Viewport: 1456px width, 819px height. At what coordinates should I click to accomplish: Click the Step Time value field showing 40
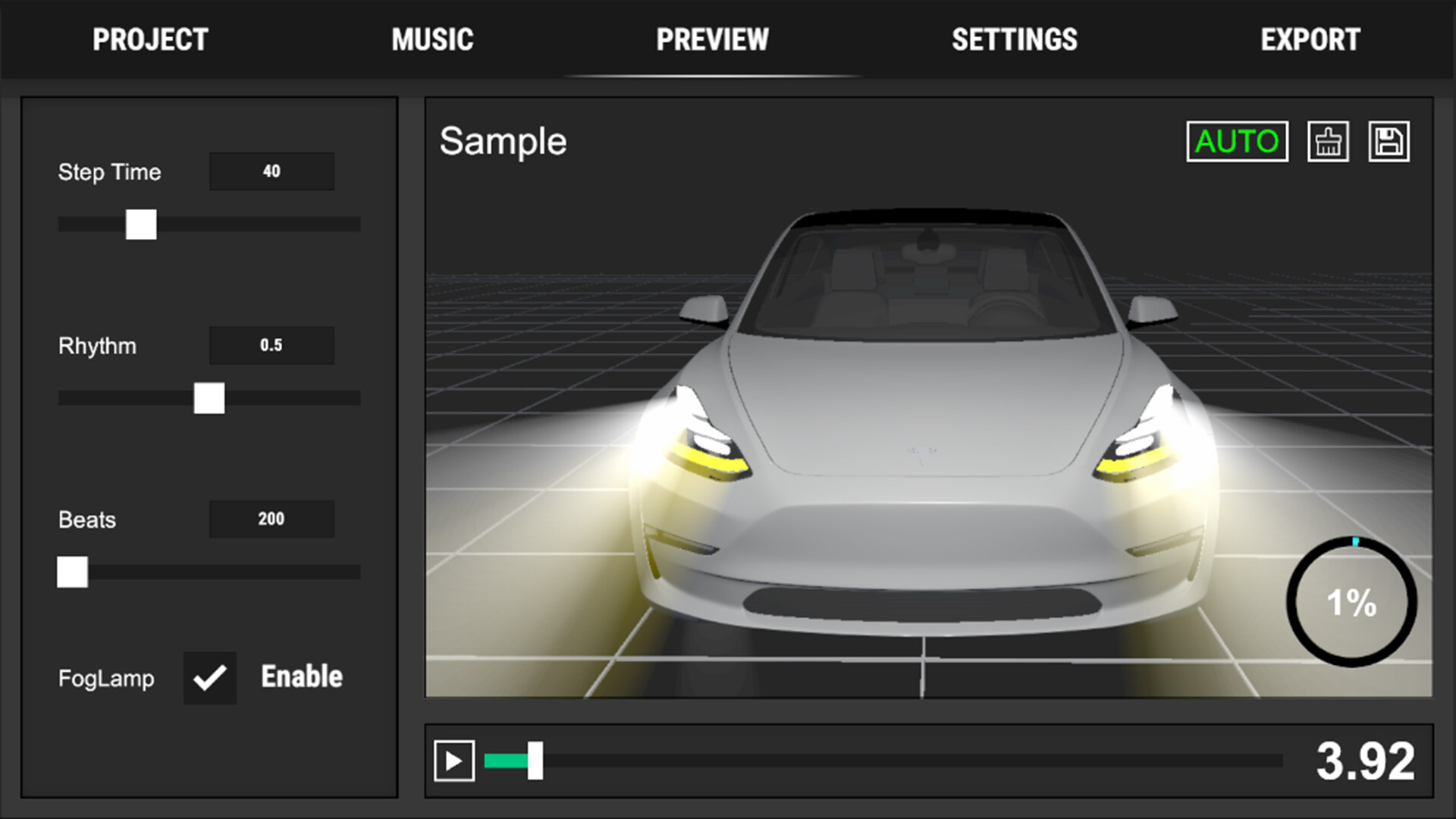271,171
